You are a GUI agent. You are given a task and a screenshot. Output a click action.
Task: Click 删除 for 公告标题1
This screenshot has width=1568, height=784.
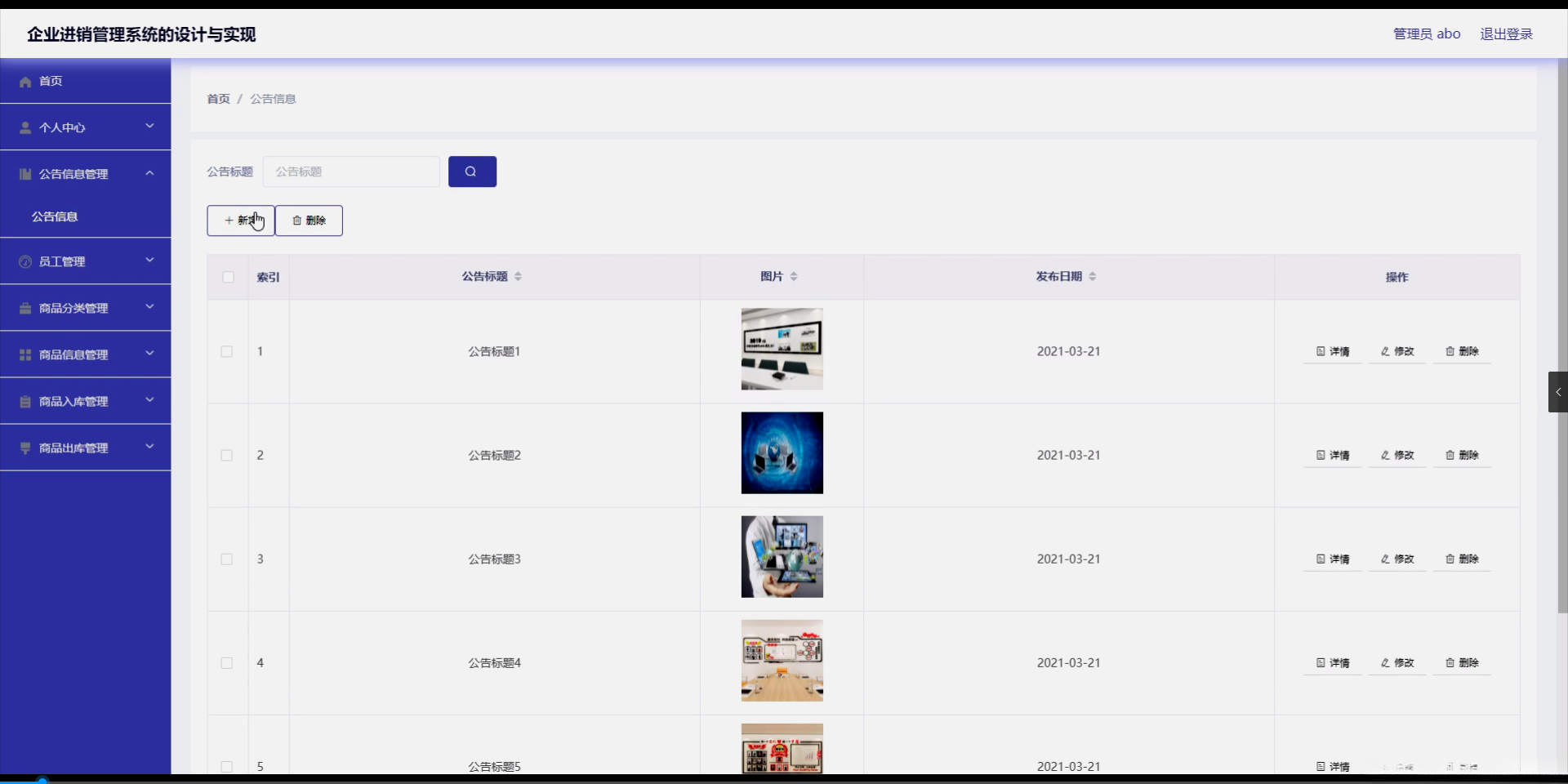pyautogui.click(x=1462, y=351)
